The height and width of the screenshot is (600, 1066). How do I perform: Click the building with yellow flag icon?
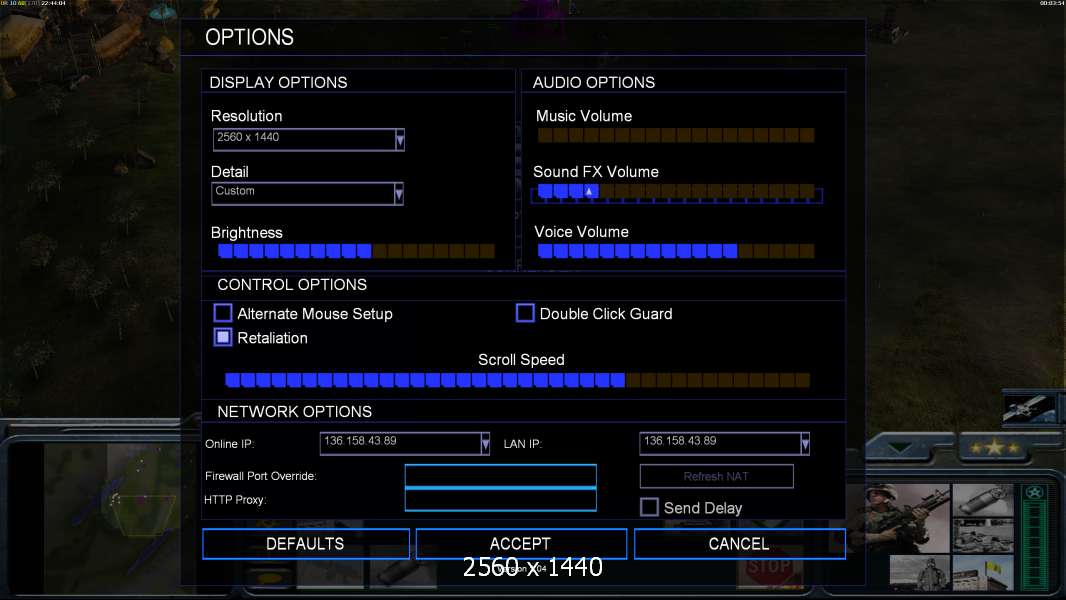click(x=983, y=572)
